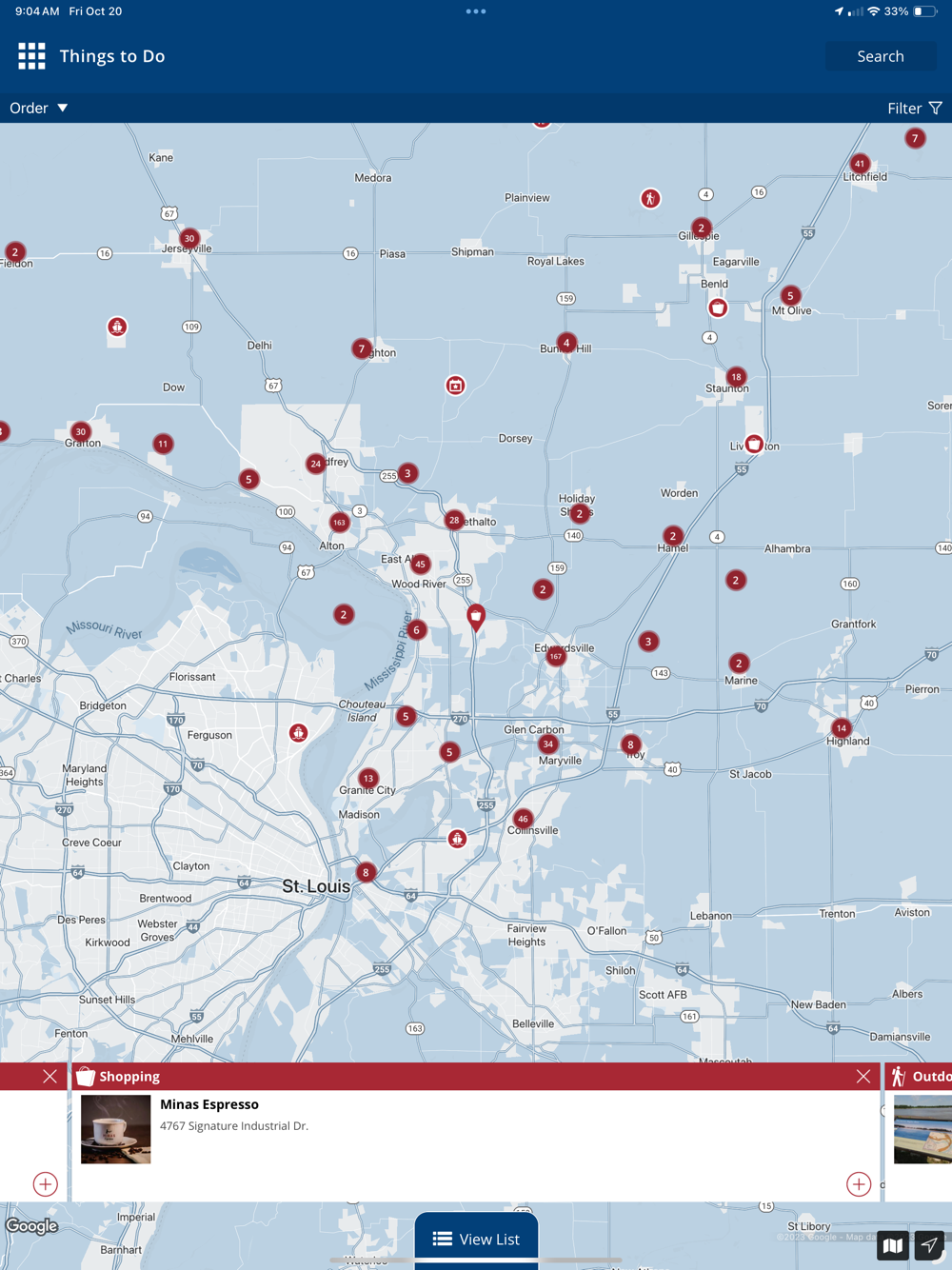Tap the Search button
952x1270 pixels.
click(x=881, y=56)
